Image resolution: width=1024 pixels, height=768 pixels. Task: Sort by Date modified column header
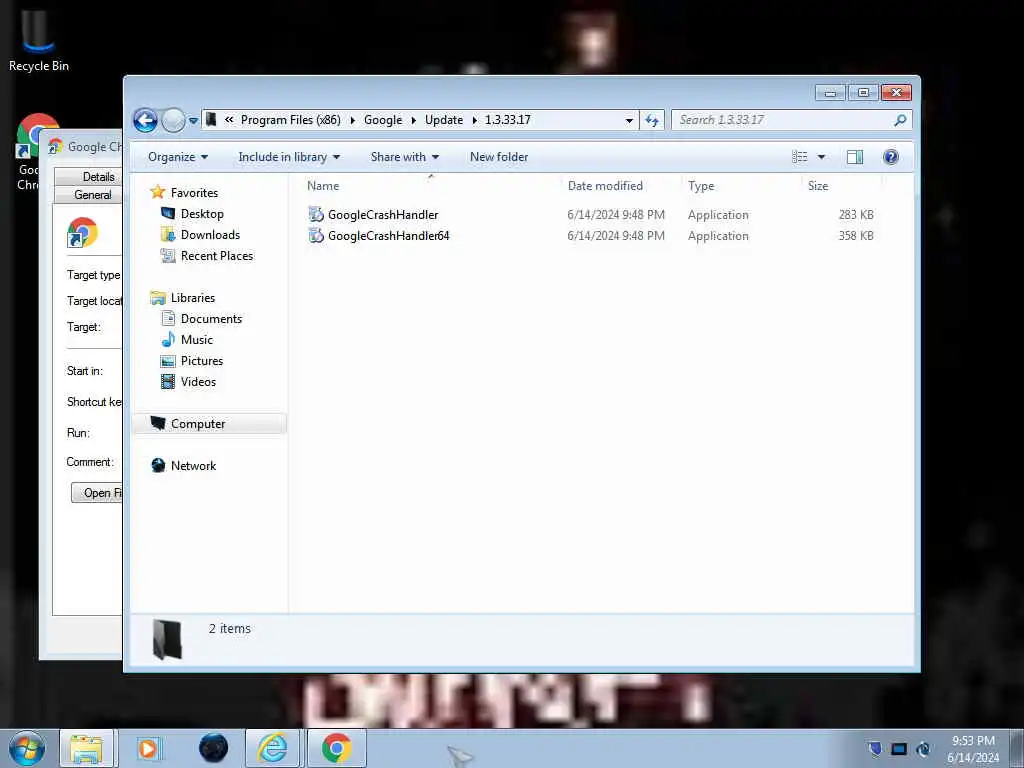(605, 185)
